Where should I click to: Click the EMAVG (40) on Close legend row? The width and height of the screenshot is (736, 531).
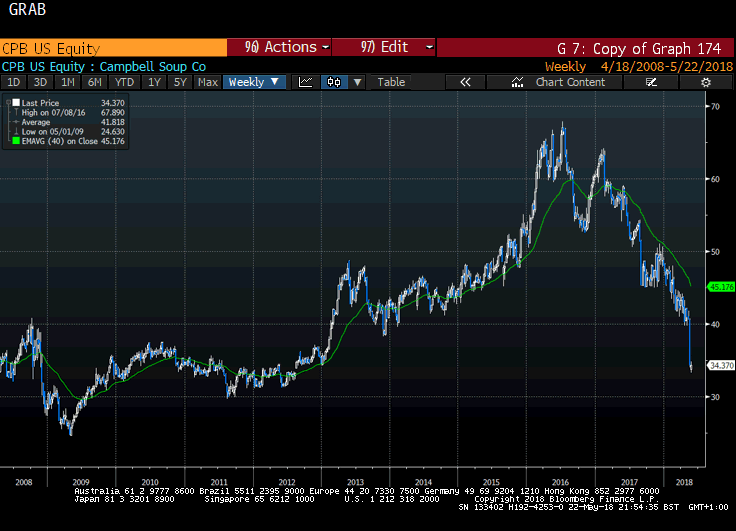click(x=66, y=141)
